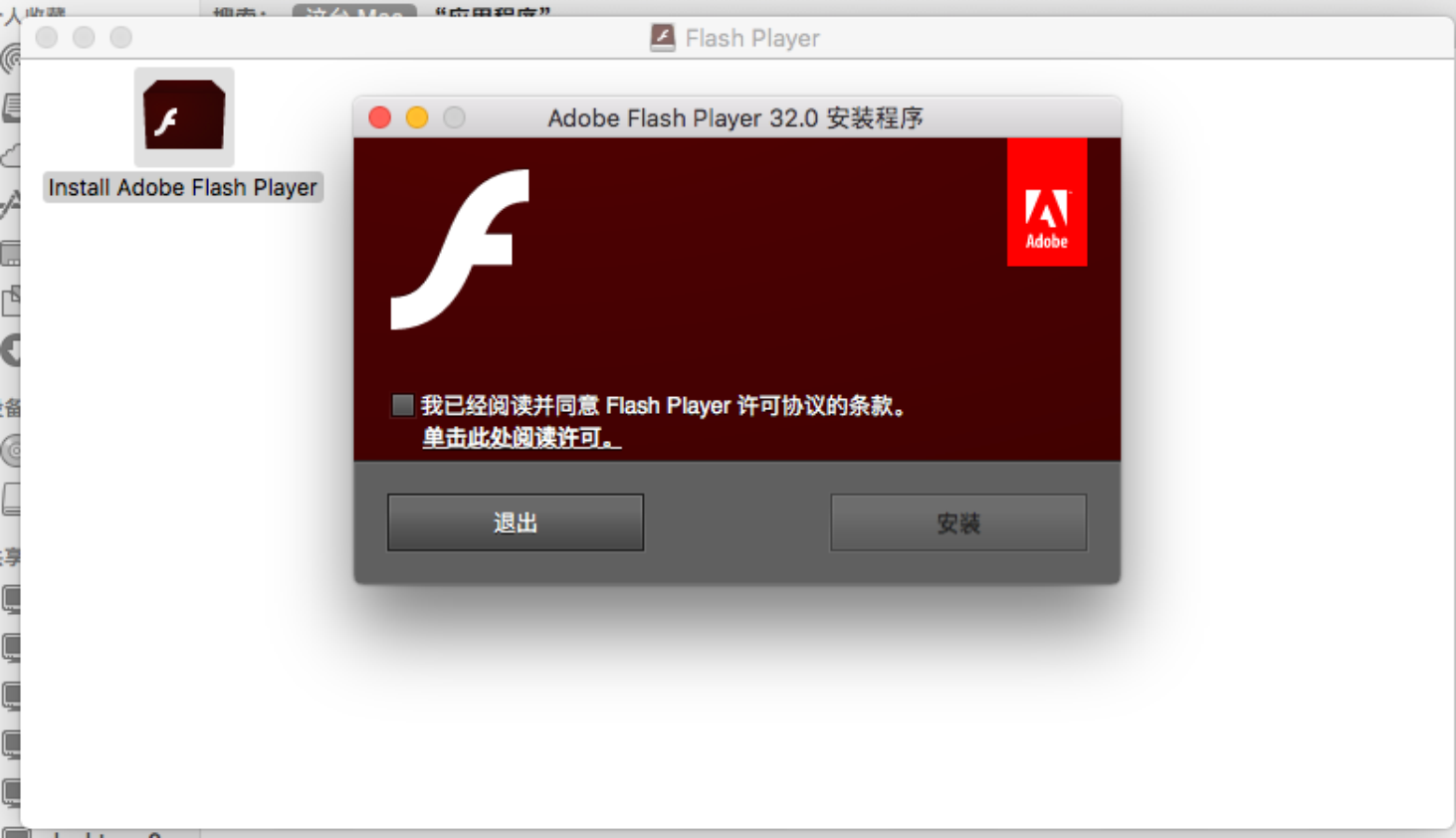
Task: Click the greyed-out zoom button of installer
Action: point(454,117)
